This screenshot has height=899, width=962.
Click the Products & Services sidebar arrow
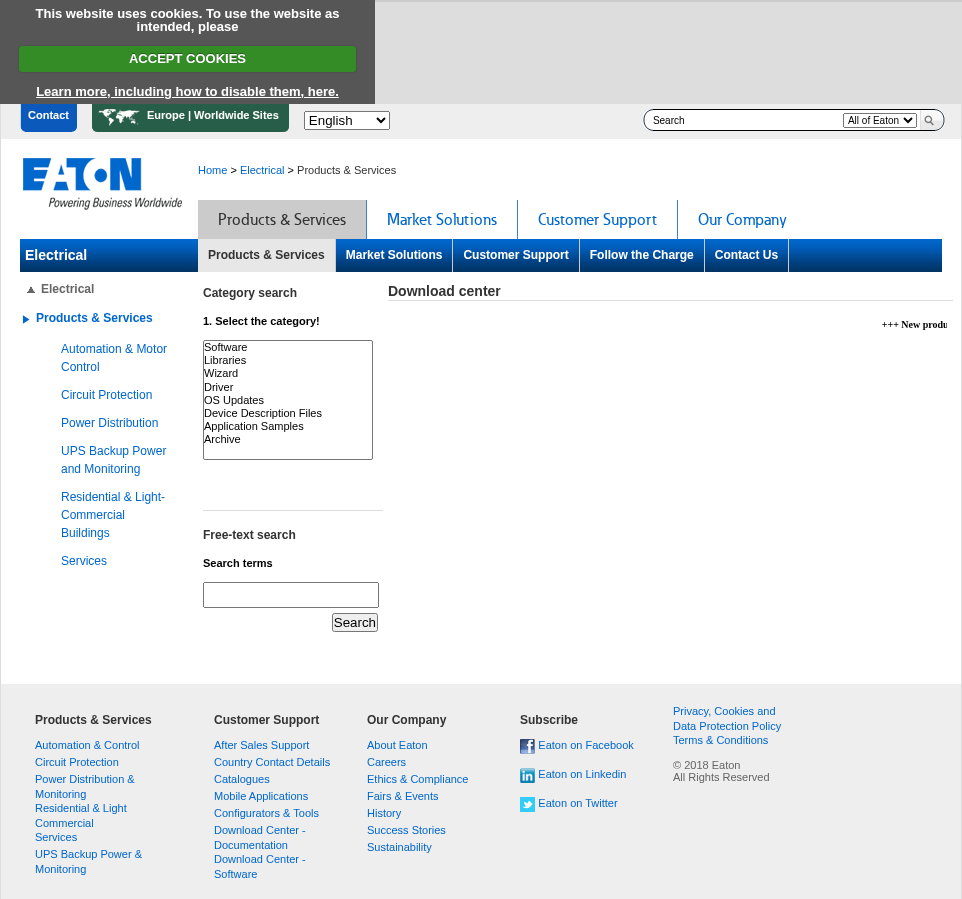click(26, 319)
